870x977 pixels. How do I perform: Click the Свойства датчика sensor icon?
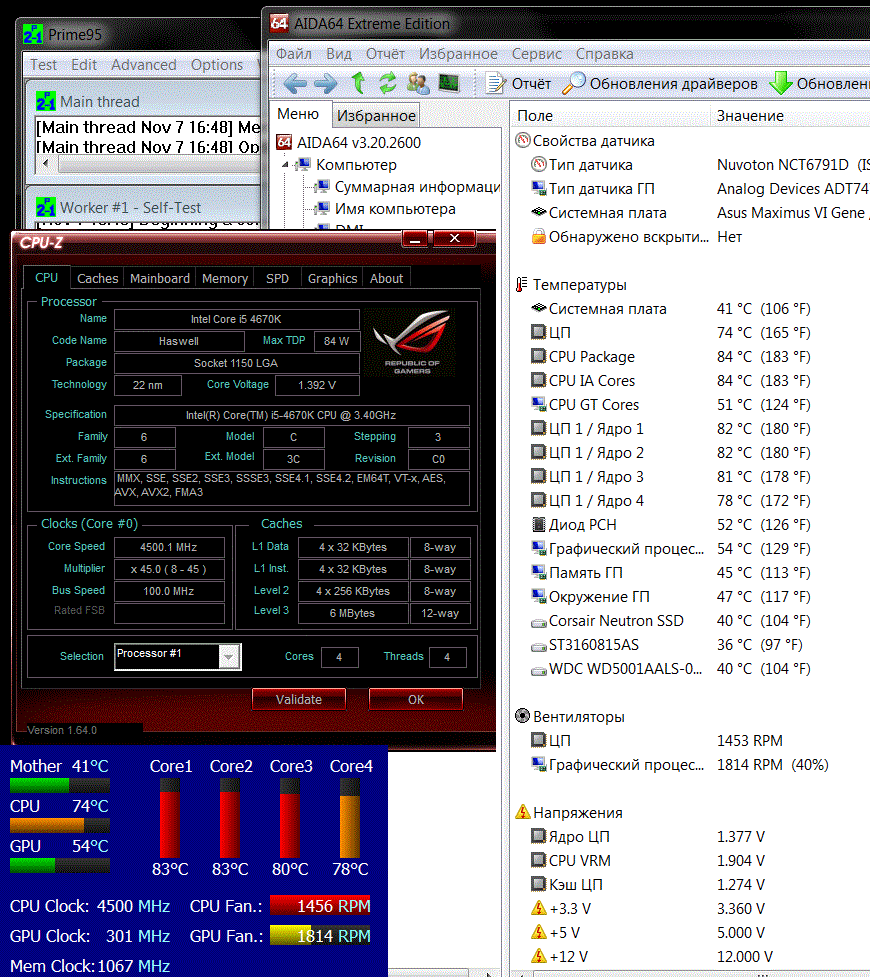pos(523,140)
